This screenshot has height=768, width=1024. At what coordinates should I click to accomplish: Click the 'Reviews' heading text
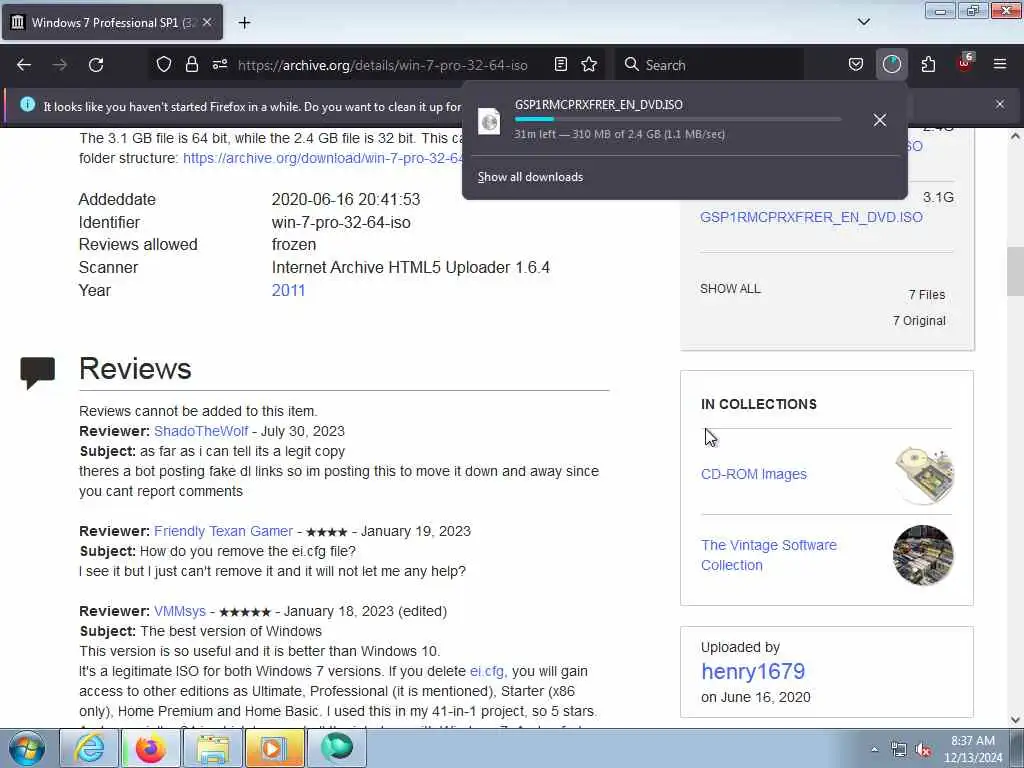pyautogui.click(x=135, y=368)
